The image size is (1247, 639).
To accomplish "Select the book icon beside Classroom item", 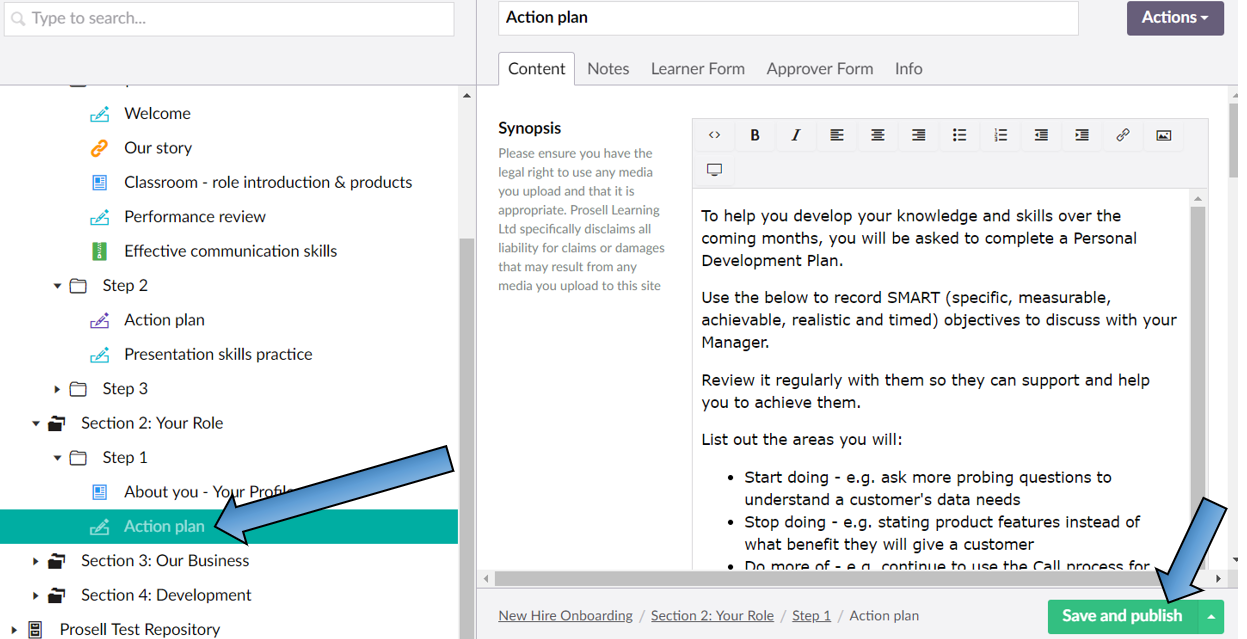I will pos(100,182).
